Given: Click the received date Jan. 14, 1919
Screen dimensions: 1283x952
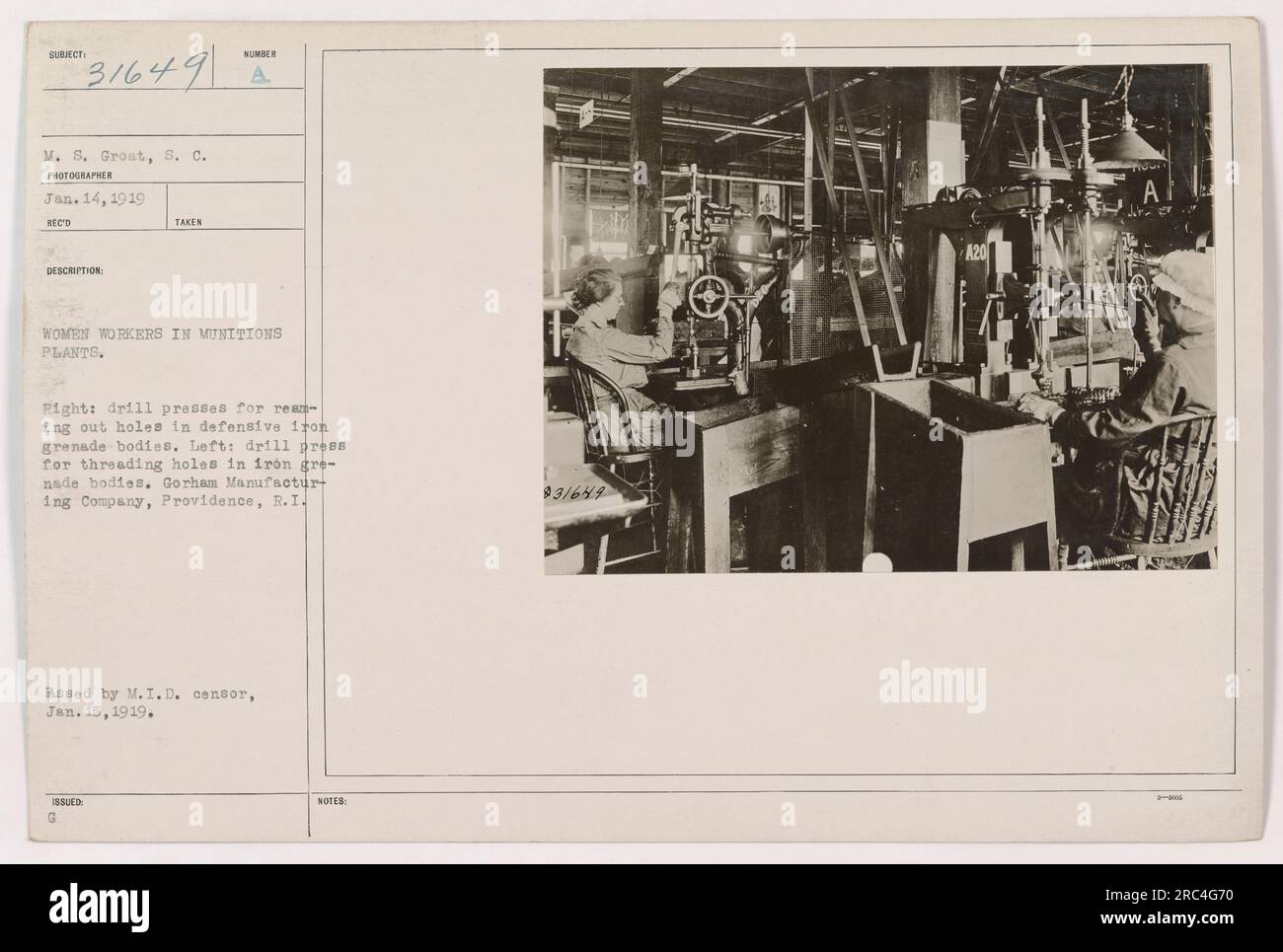Looking at the screenshot, I should click(x=94, y=197).
